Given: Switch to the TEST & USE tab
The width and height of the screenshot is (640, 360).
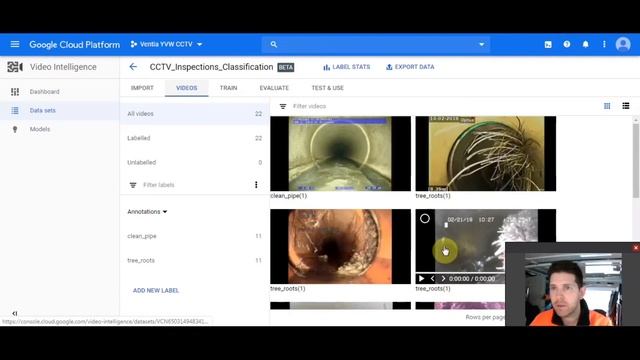Looking at the screenshot, I should 328,88.
